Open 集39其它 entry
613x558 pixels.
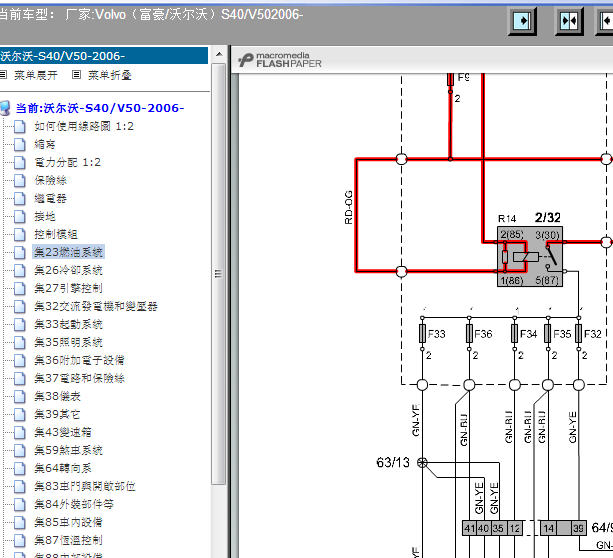(x=57, y=414)
